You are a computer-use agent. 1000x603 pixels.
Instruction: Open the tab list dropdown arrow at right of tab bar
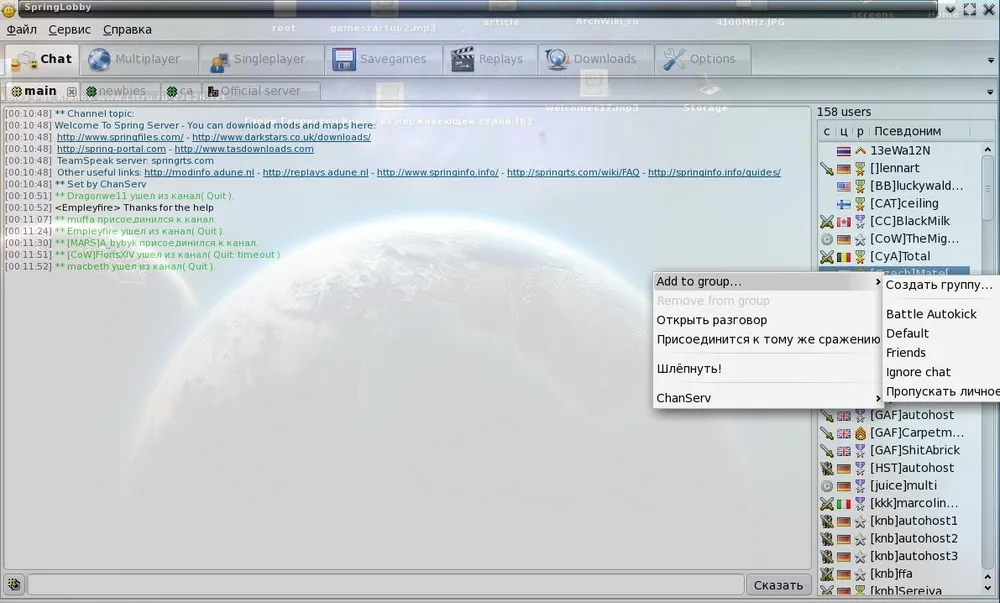click(990, 60)
